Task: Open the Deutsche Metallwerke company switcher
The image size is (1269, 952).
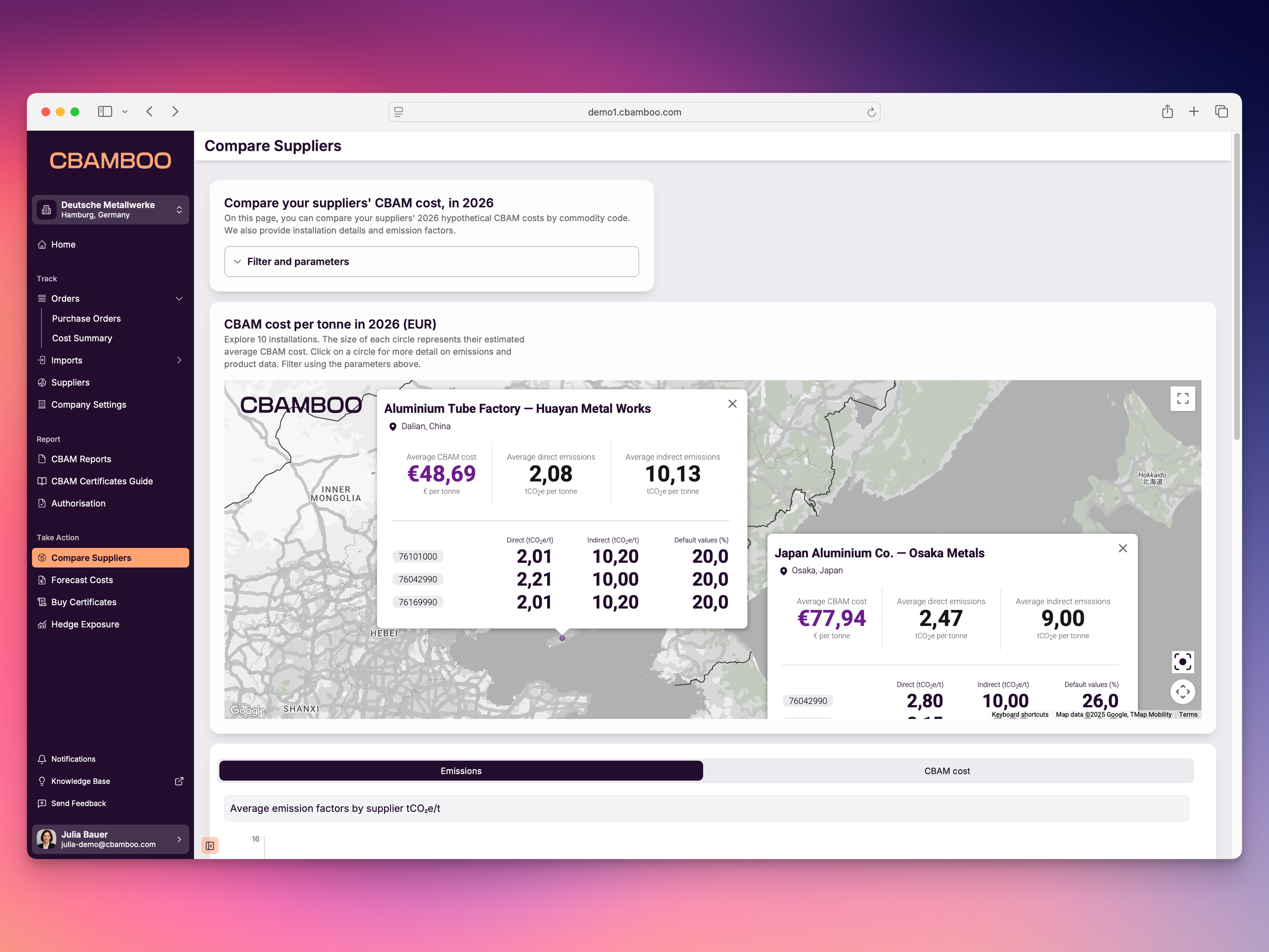Action: coord(110,209)
